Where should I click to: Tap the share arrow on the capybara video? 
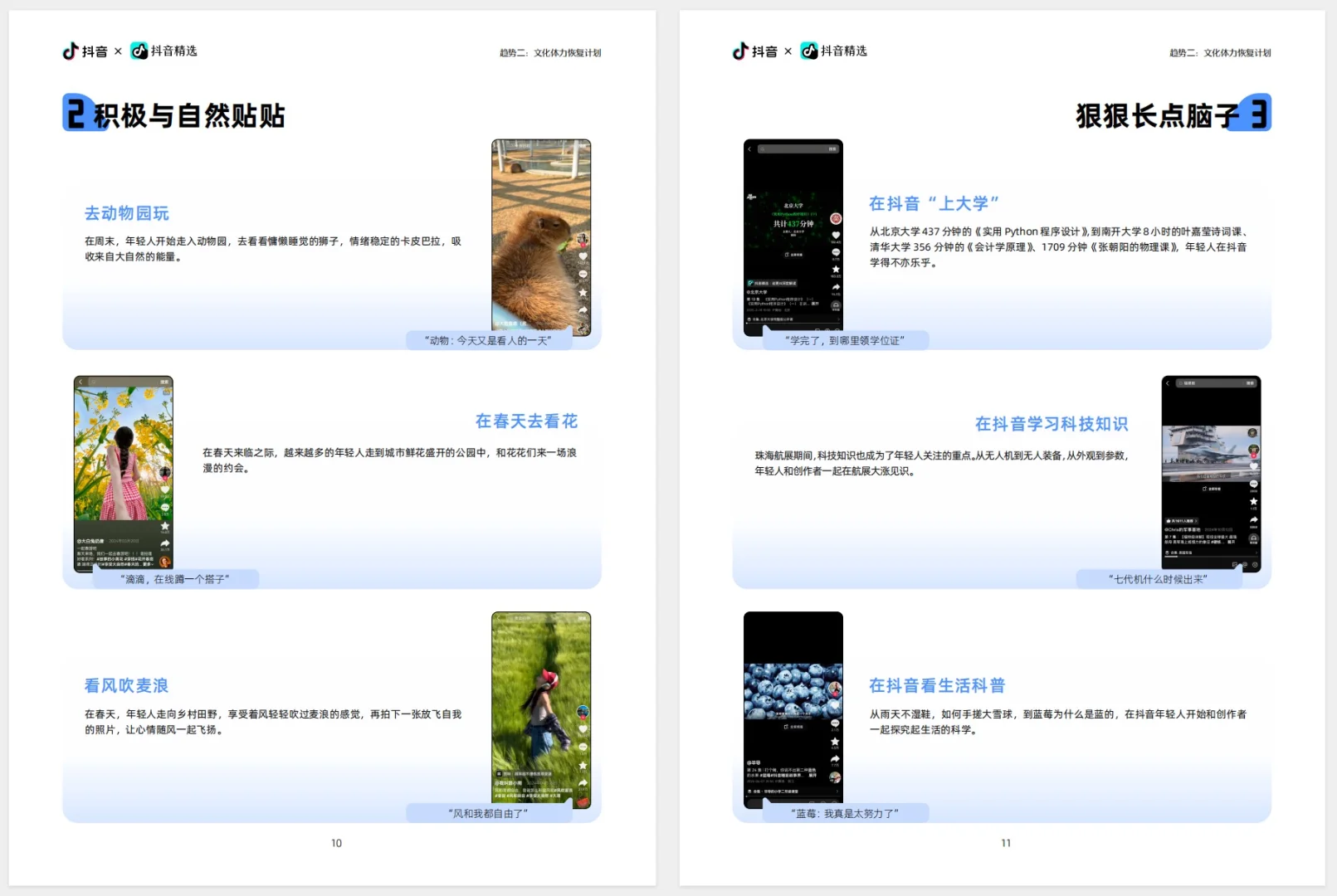pyautogui.click(x=583, y=309)
